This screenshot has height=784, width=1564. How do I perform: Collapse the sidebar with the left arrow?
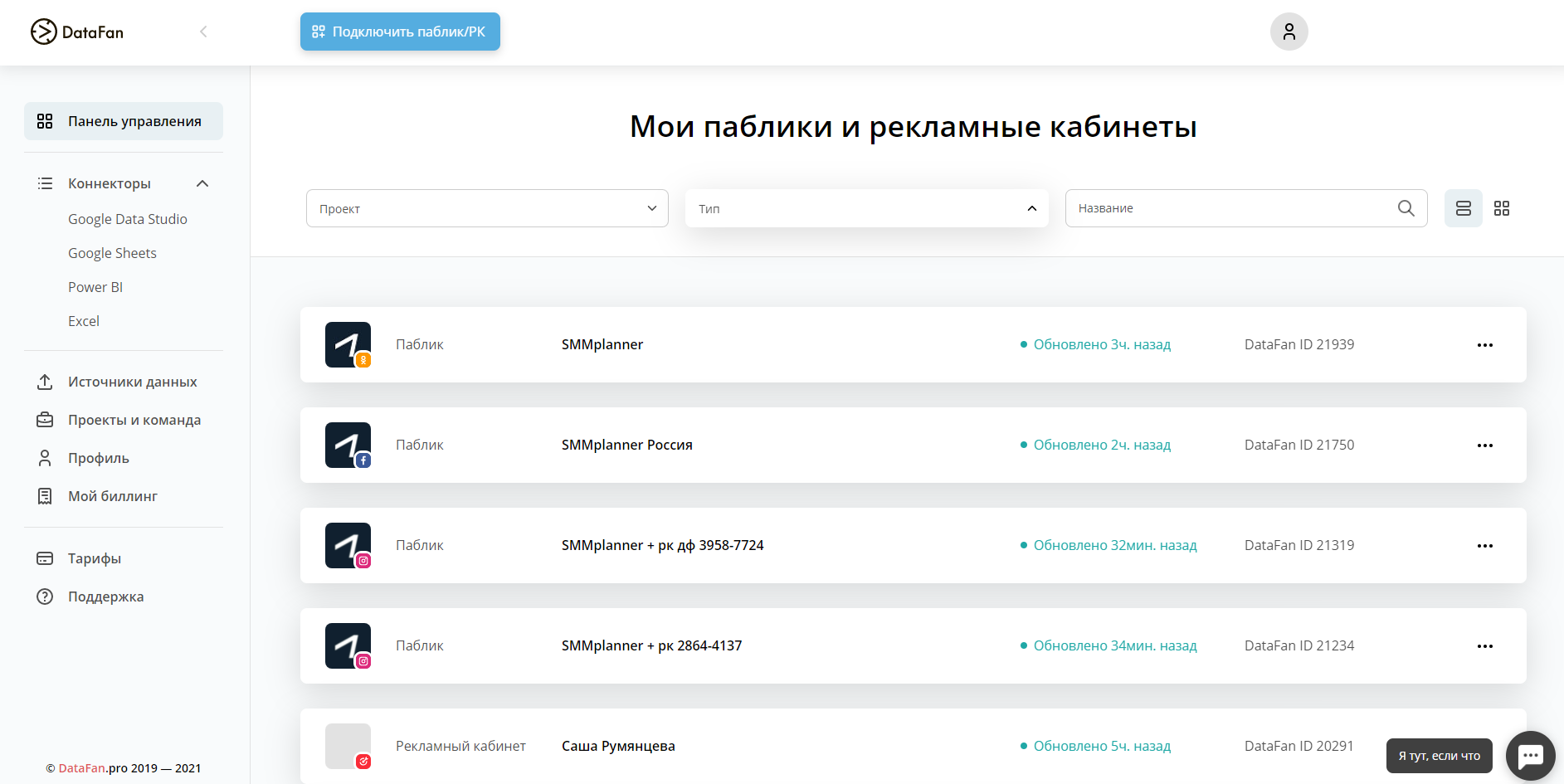pos(203,32)
